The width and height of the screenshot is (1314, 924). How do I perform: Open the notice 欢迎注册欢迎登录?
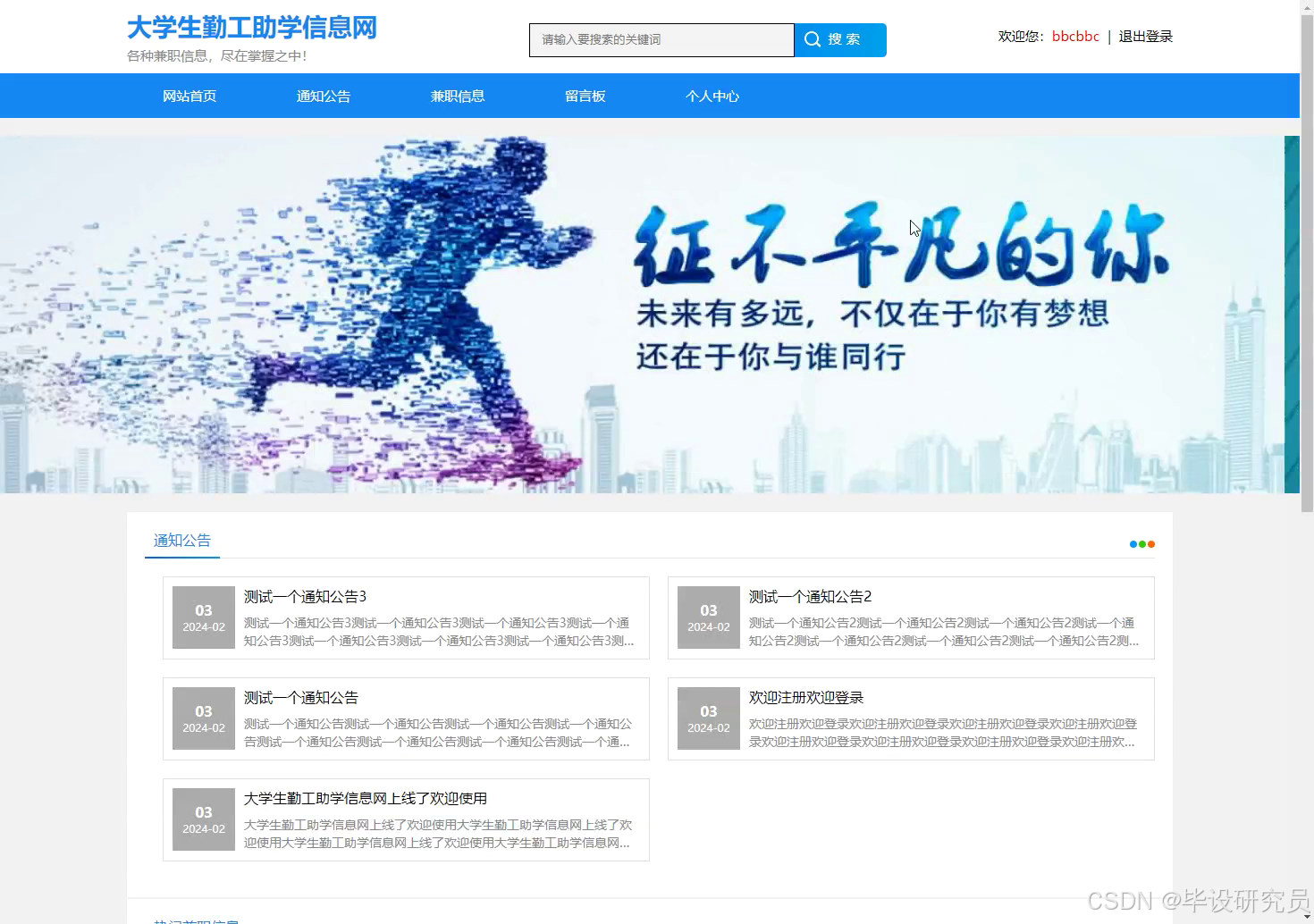[x=806, y=698]
